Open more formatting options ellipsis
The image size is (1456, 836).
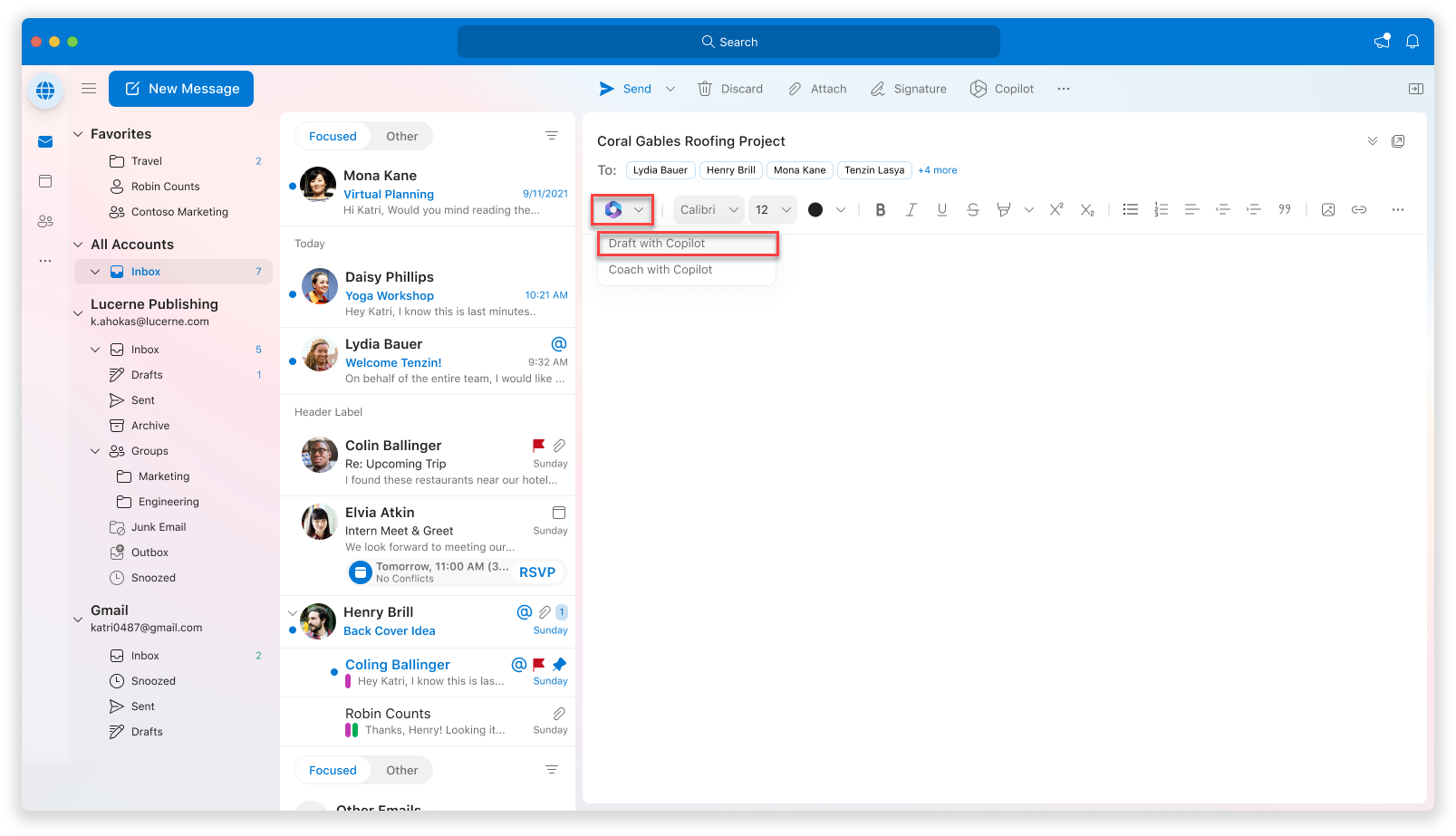(x=1398, y=210)
